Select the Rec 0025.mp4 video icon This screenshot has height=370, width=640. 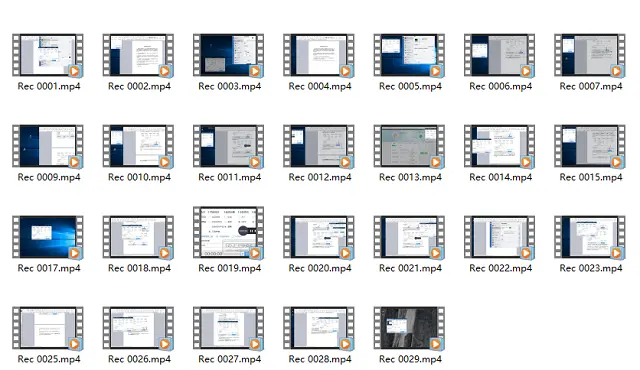click(x=48, y=328)
